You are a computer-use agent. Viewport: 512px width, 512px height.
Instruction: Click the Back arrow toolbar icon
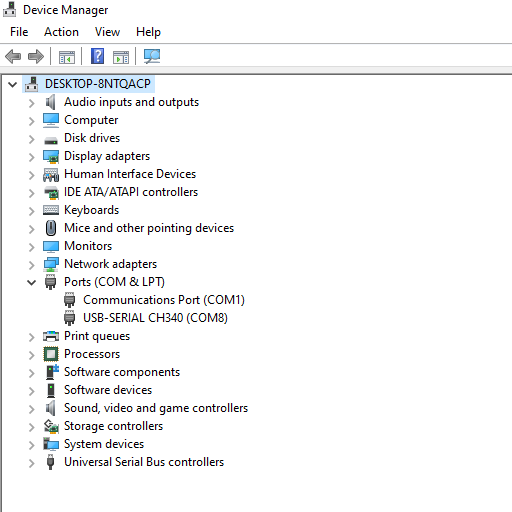click(x=13, y=56)
